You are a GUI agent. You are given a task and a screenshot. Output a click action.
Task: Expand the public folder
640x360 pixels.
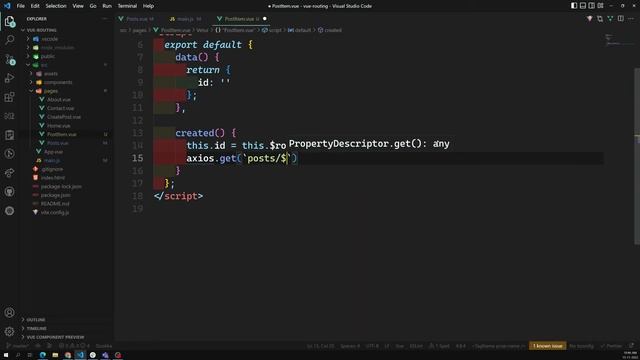(48, 56)
